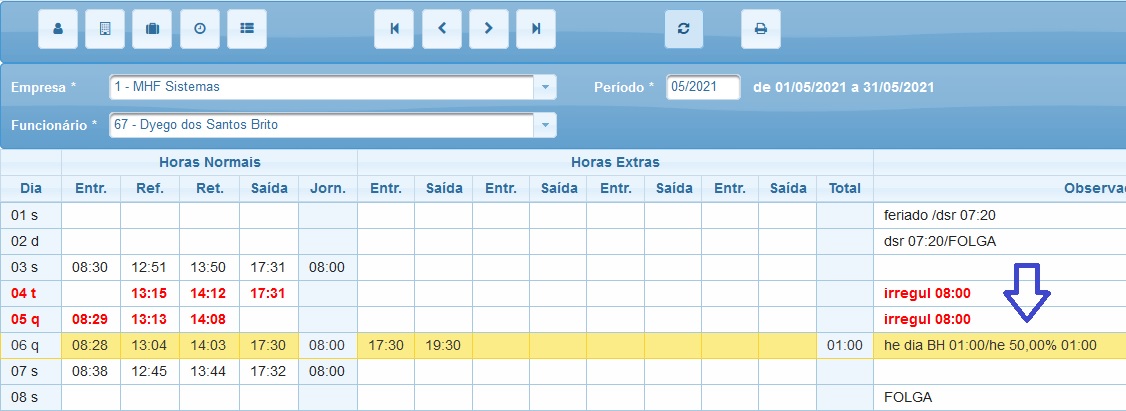Click the company building toolbar icon
This screenshot has width=1126, height=411.
[105, 29]
